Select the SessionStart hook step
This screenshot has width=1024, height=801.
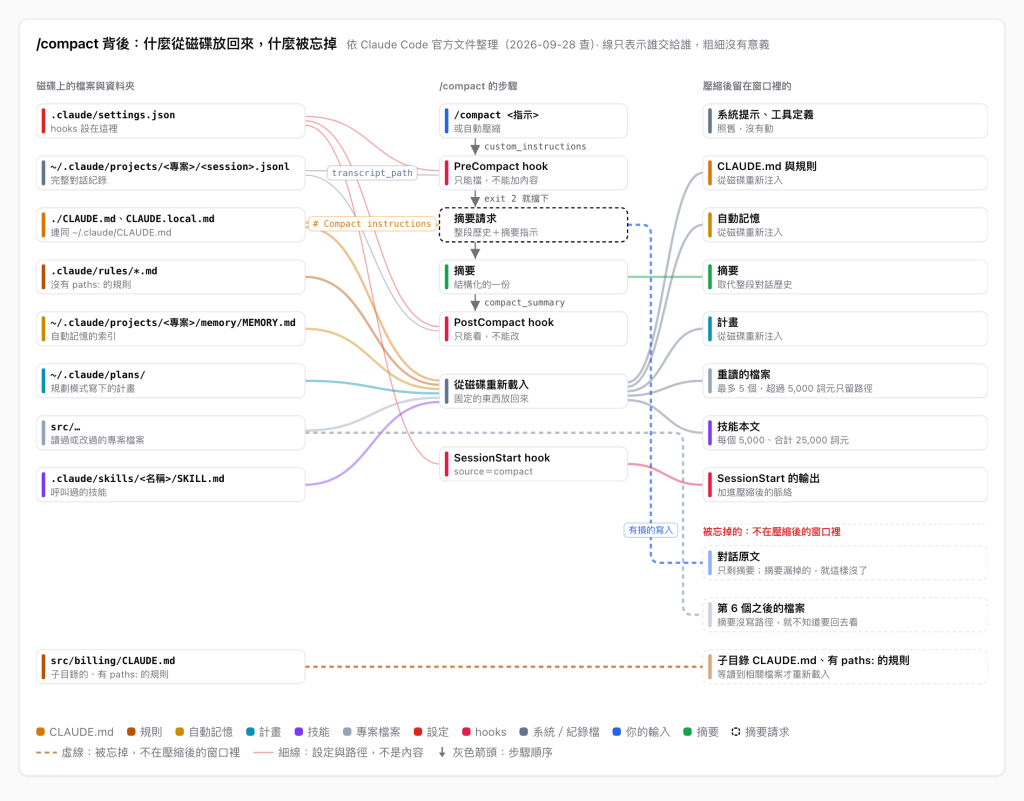[533, 464]
